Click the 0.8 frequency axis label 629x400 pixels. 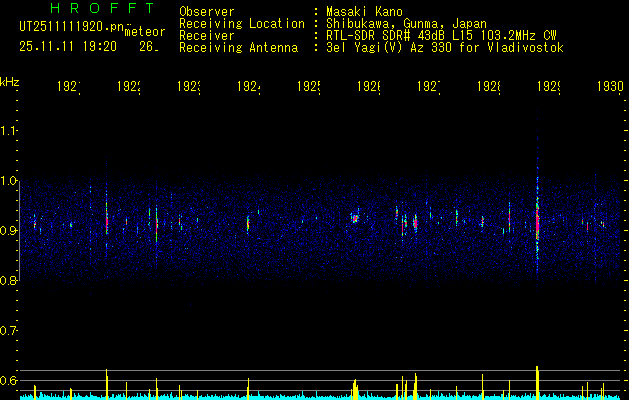(x=9, y=280)
